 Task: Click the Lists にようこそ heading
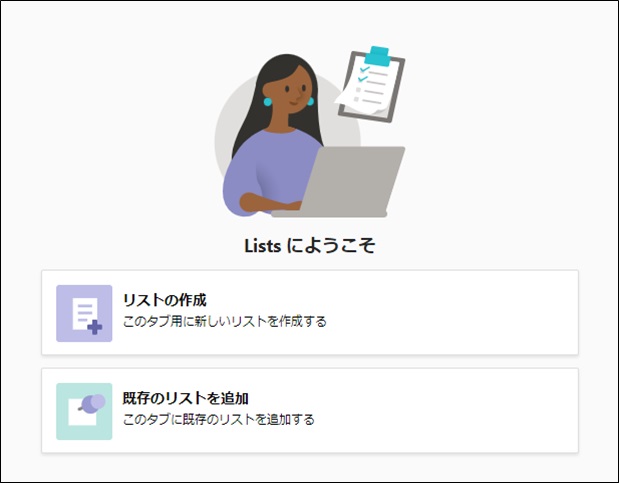pos(310,246)
